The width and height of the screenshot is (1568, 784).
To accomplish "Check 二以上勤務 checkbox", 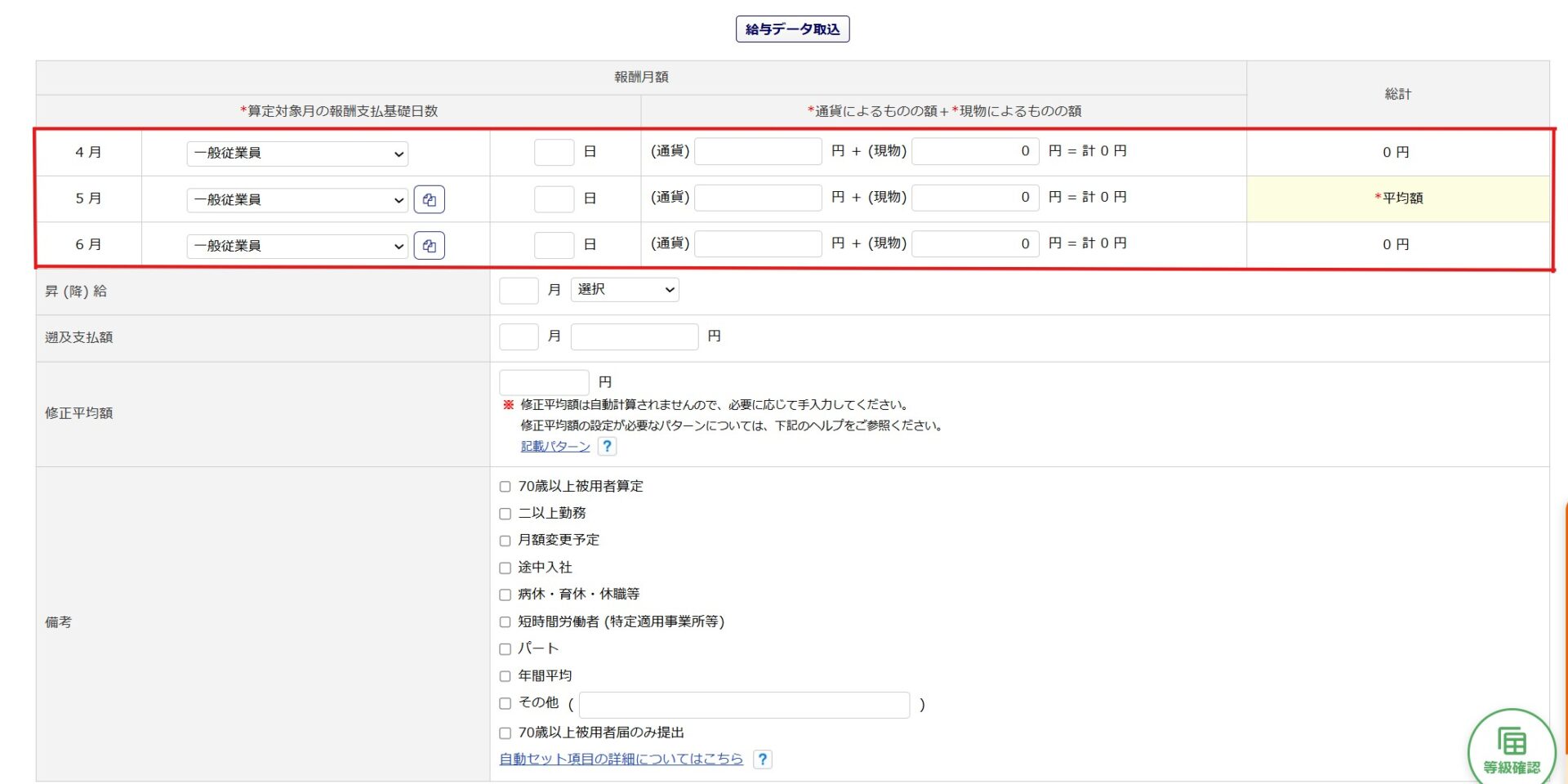I will coord(505,514).
